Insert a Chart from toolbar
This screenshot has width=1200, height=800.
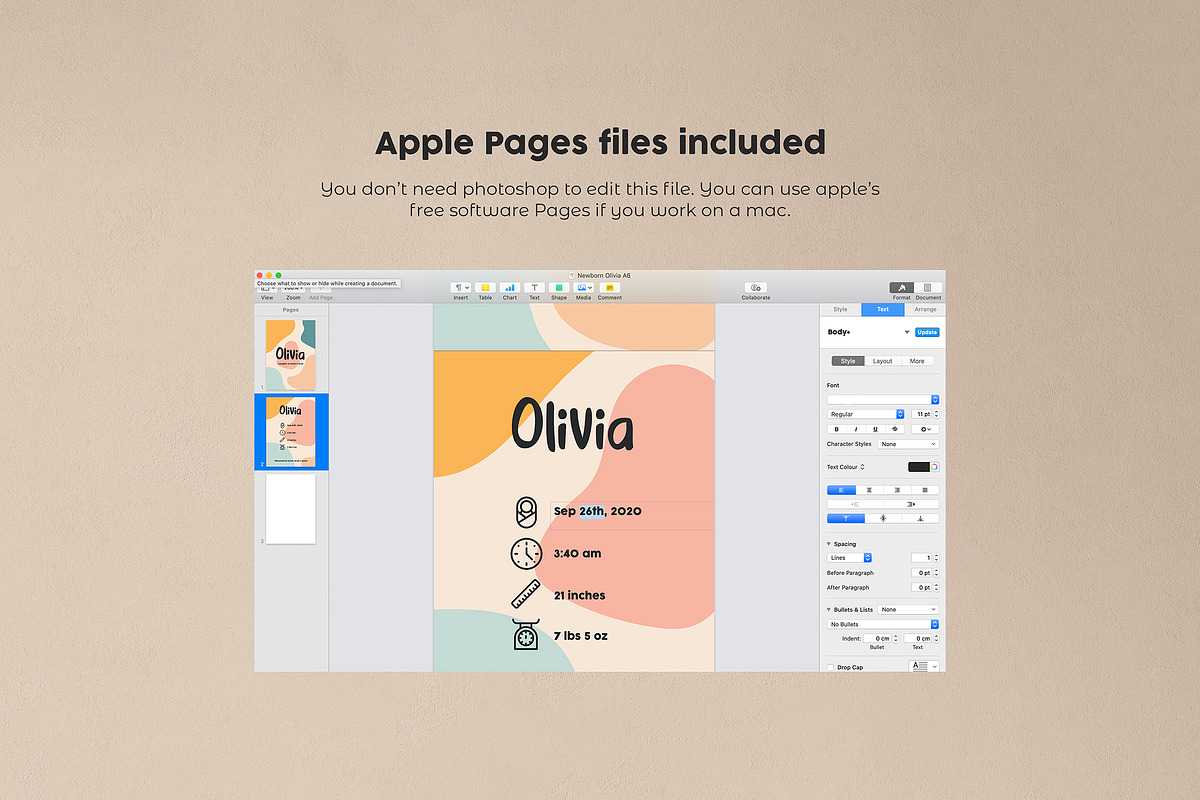pos(510,287)
